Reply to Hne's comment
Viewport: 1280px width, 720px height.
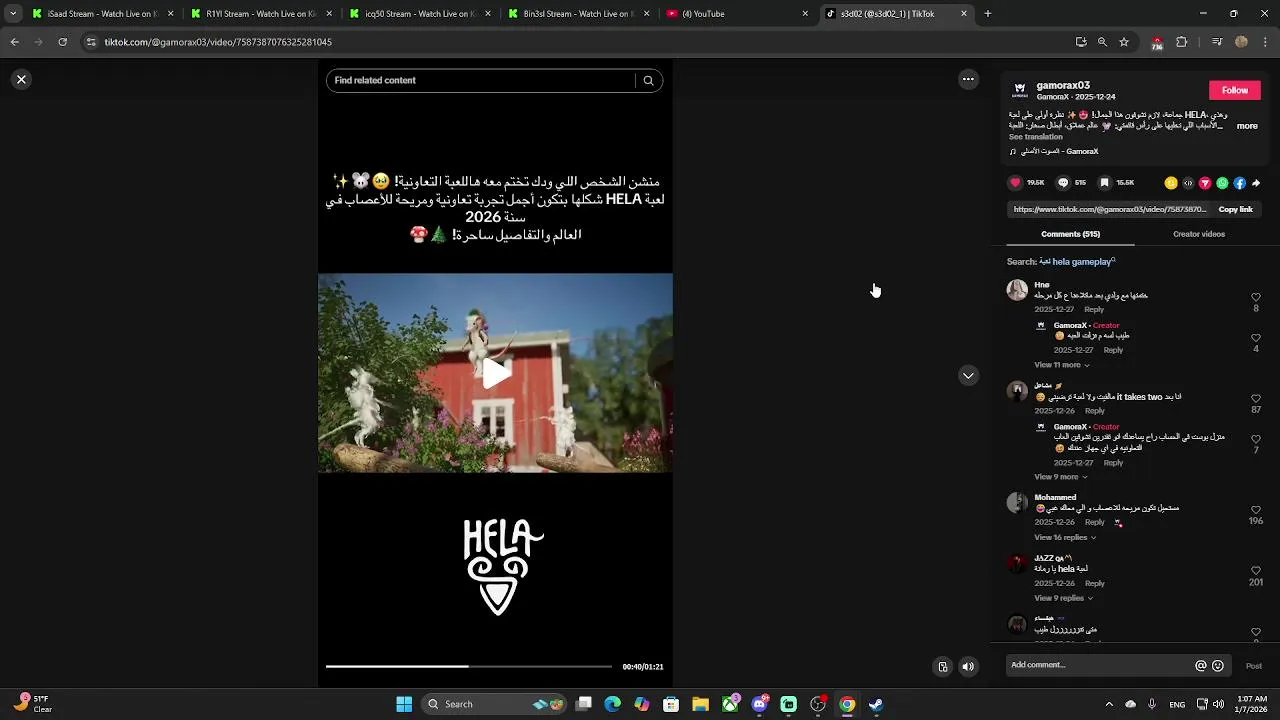pyautogui.click(x=1094, y=309)
